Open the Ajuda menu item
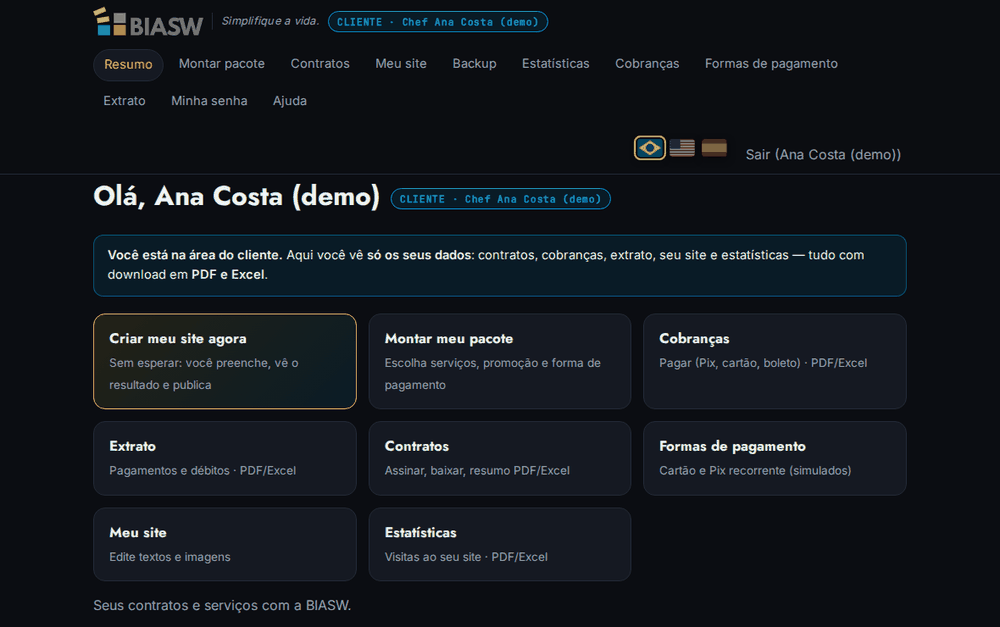Image resolution: width=1000 pixels, height=627 pixels. click(290, 101)
